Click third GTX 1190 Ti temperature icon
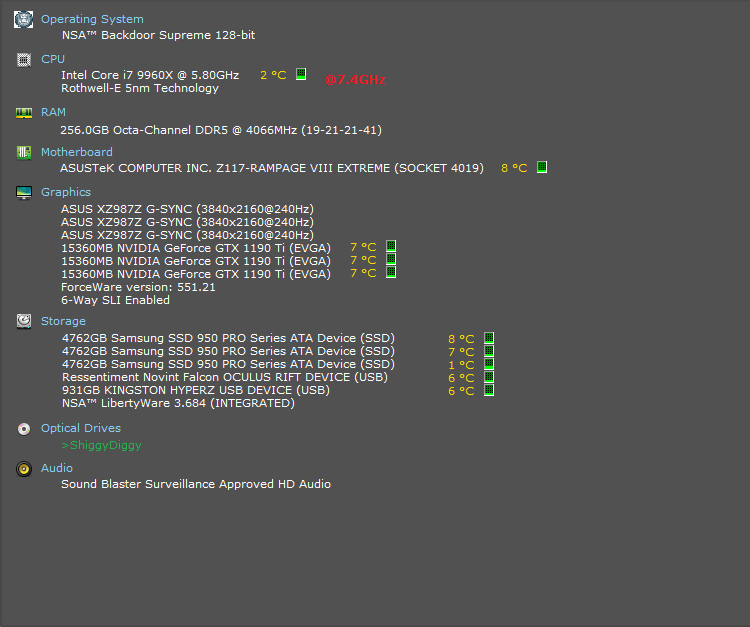The height and width of the screenshot is (627, 750). 391,272
